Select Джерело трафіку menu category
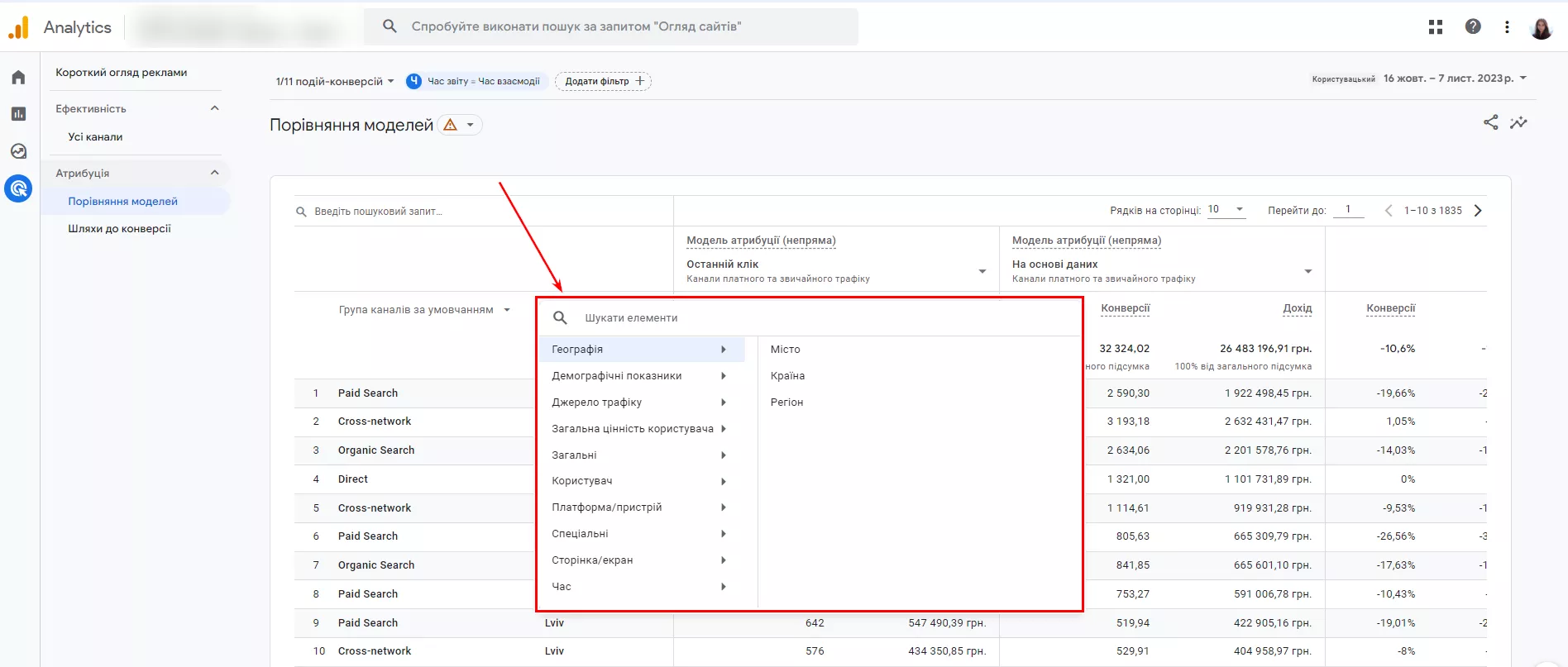The height and width of the screenshot is (667, 1568). point(642,403)
